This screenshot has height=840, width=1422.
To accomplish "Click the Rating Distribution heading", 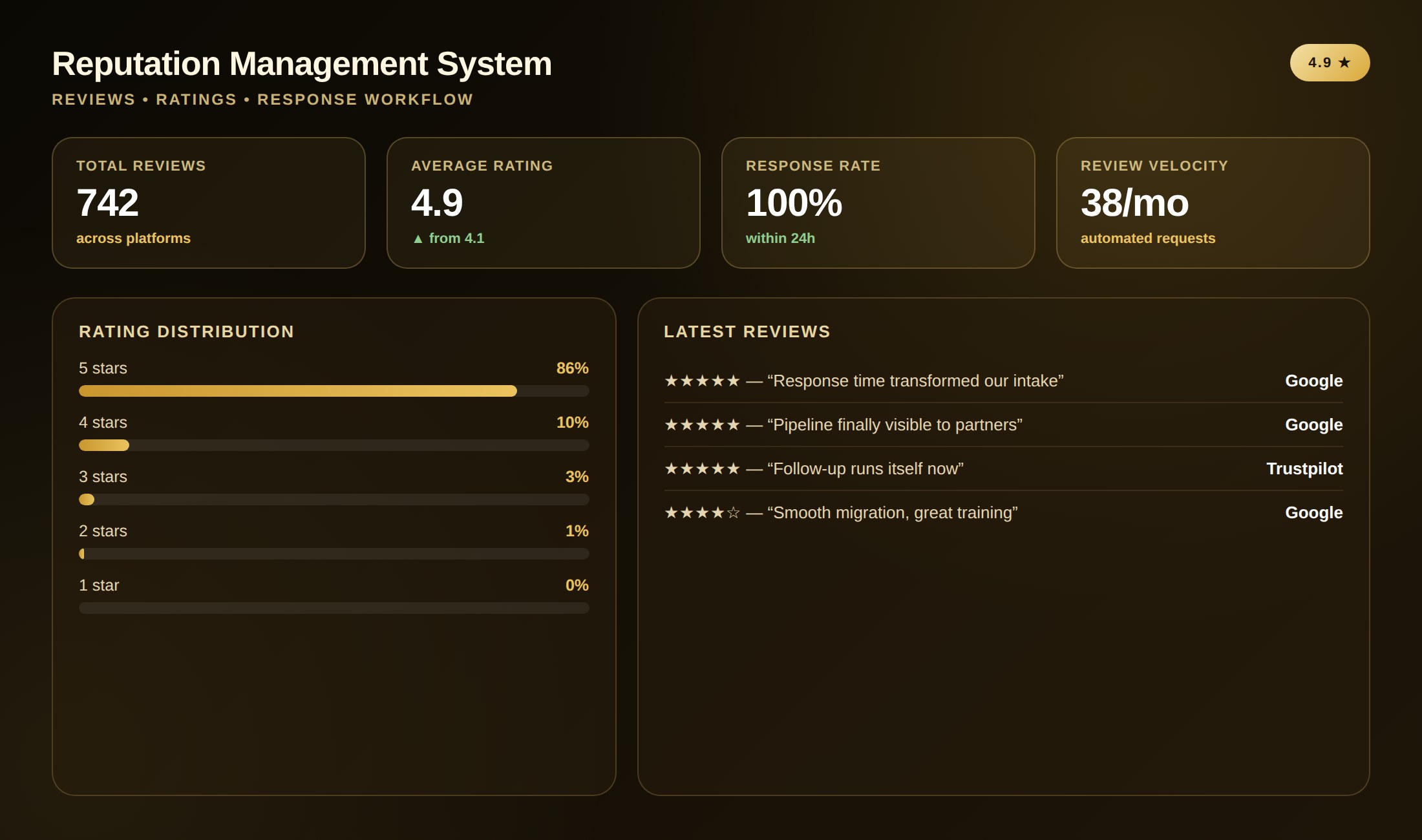I will click(x=187, y=331).
